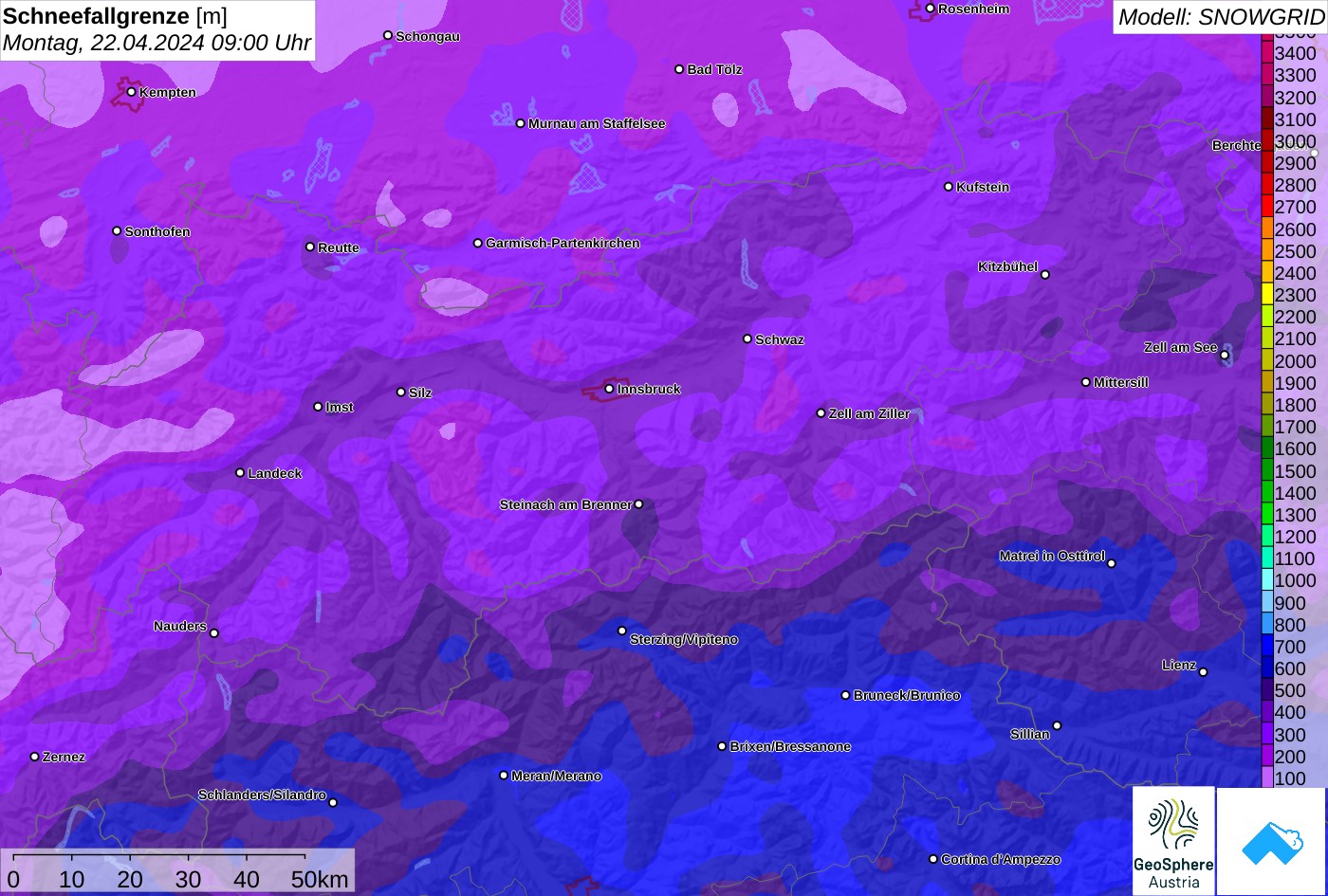Click the 3300 magenta legend swatch

[1267, 74]
